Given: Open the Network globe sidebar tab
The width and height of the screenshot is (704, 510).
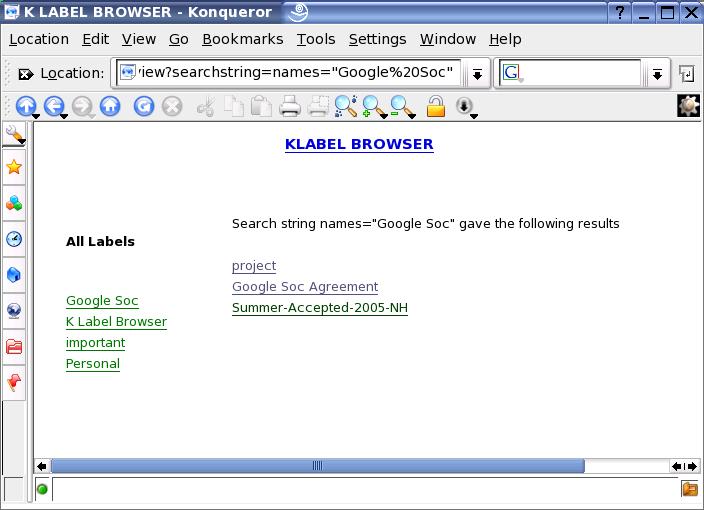Looking at the screenshot, I should pos(14,310).
